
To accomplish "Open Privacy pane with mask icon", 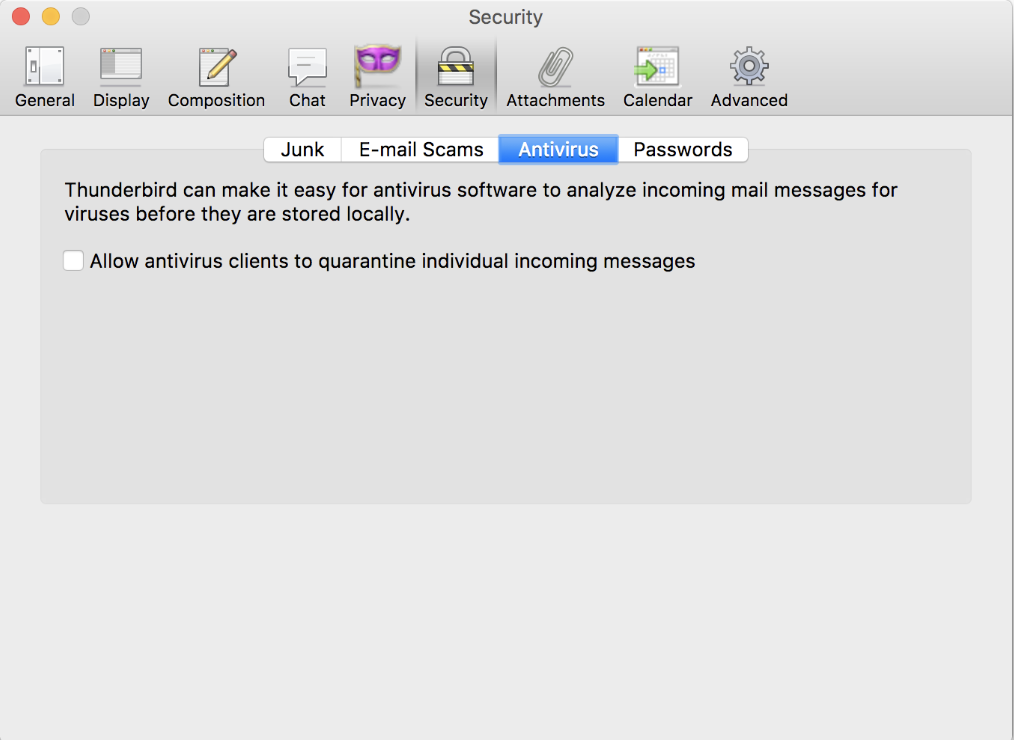I will tap(377, 77).
